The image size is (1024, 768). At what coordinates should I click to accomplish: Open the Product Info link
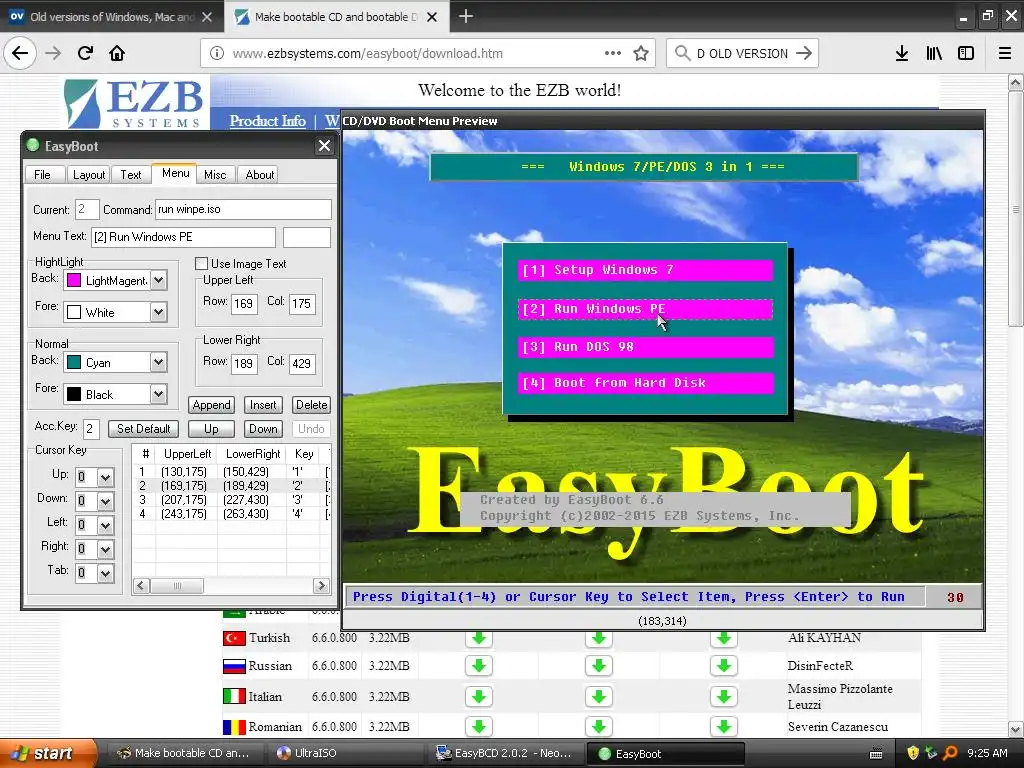coord(267,121)
